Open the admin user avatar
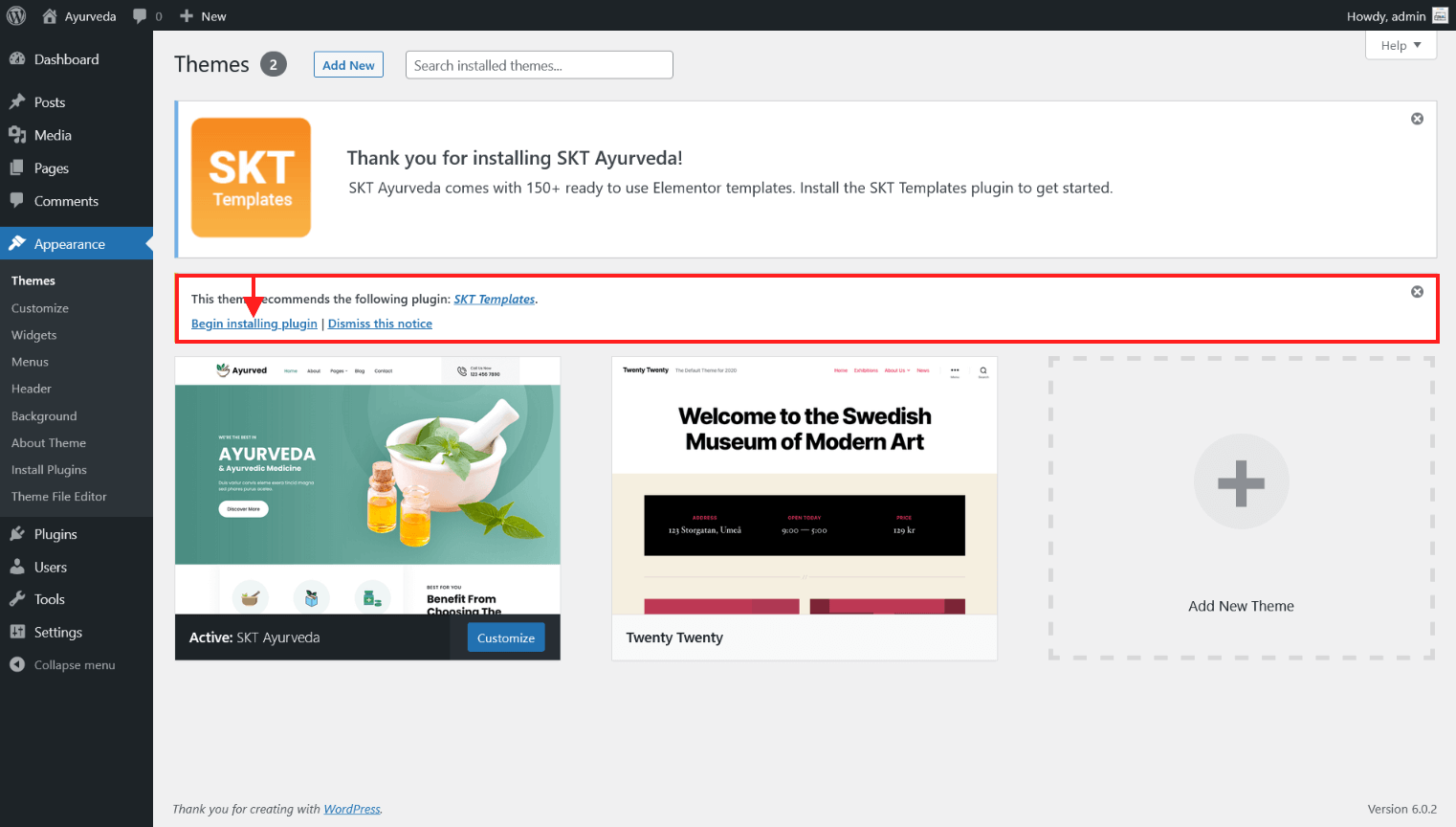This screenshot has height=827, width=1456. [1440, 15]
